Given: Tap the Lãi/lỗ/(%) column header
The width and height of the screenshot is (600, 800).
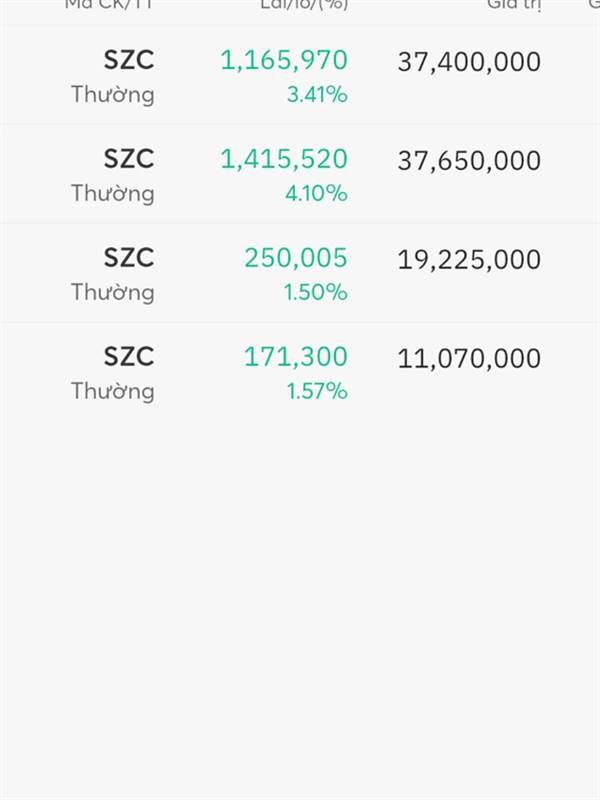Looking at the screenshot, I should coord(304,5).
